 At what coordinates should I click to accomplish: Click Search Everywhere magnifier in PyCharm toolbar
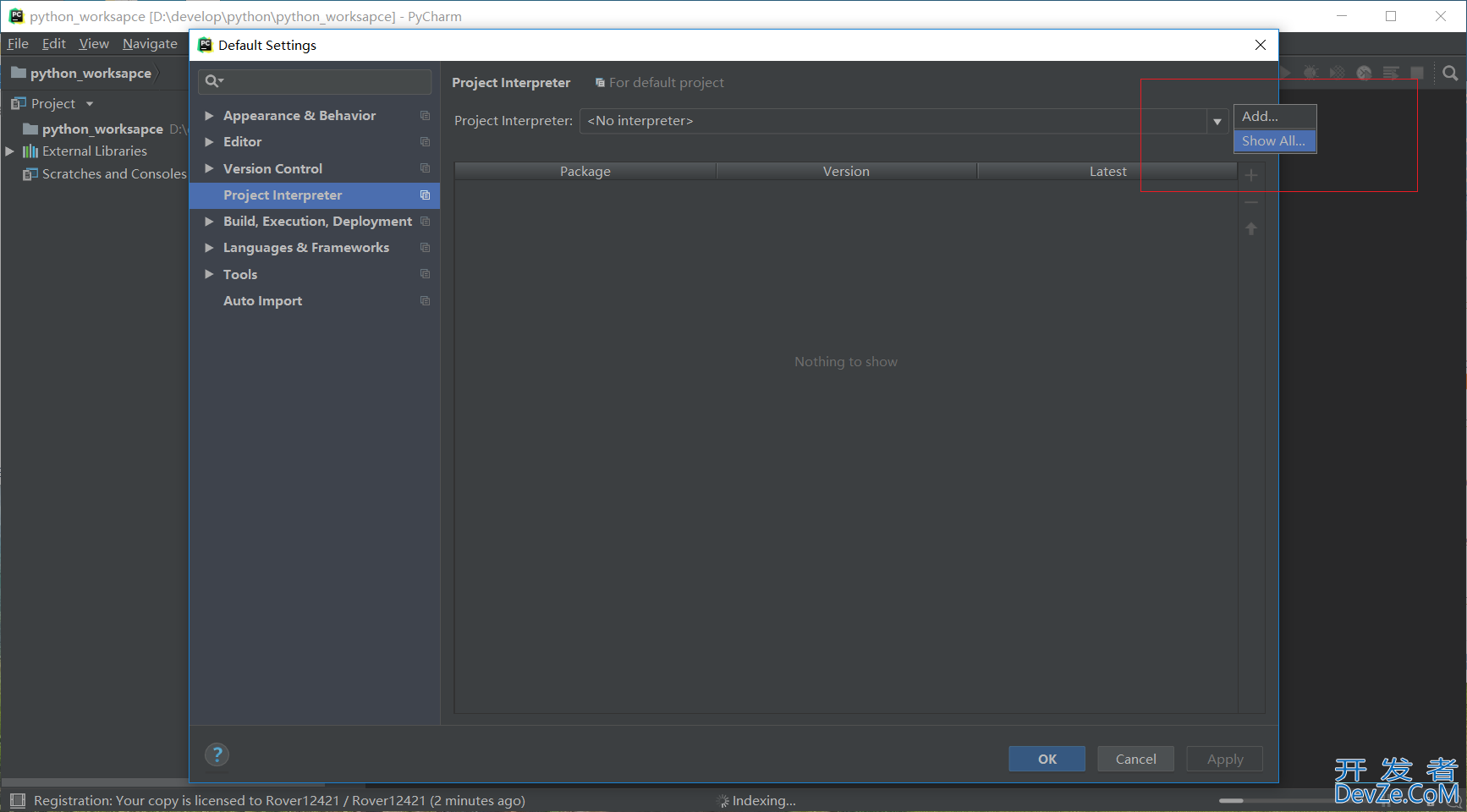point(1450,74)
